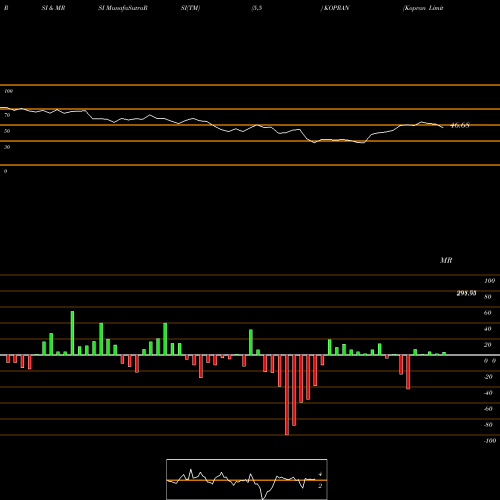Click the MR panel title text
The height and width of the screenshot is (500, 500).
point(446,260)
